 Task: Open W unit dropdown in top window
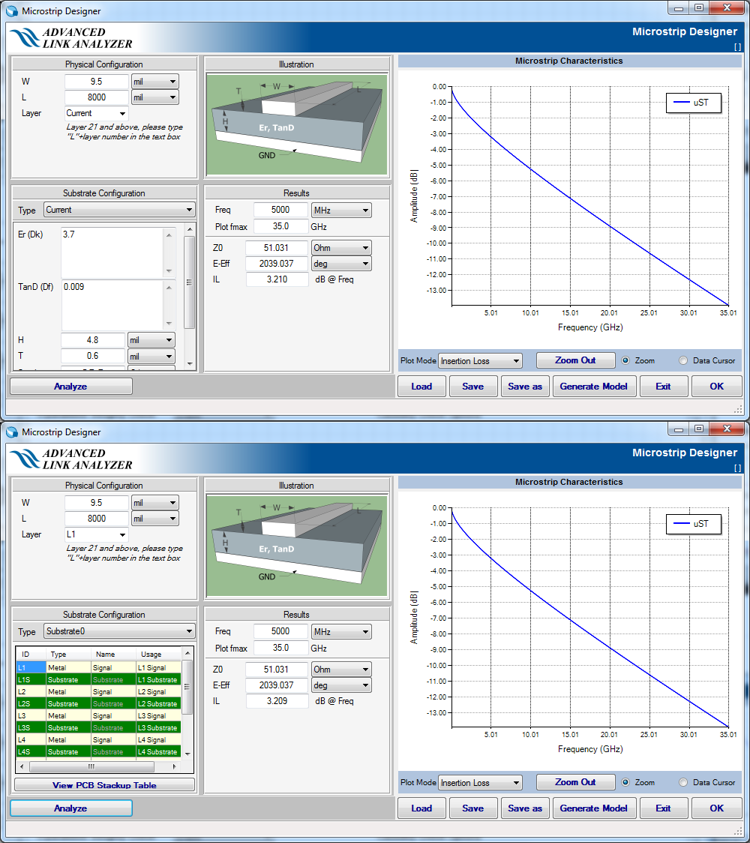pos(155,81)
